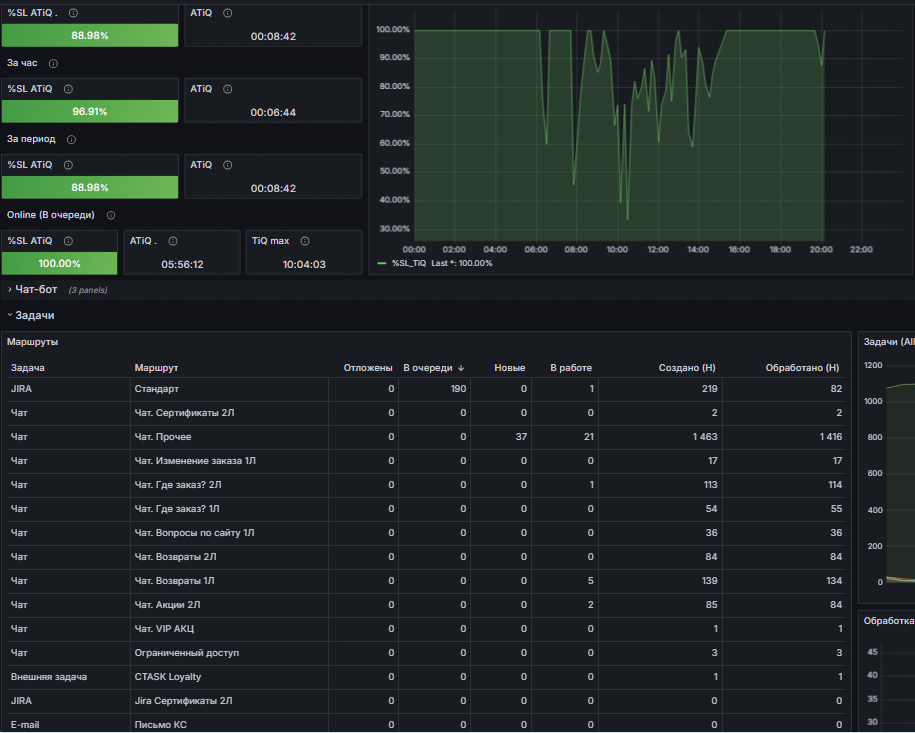Click the sort arrow on 'В очереди' column
Image resolution: width=915 pixels, height=733 pixels.
click(461, 368)
